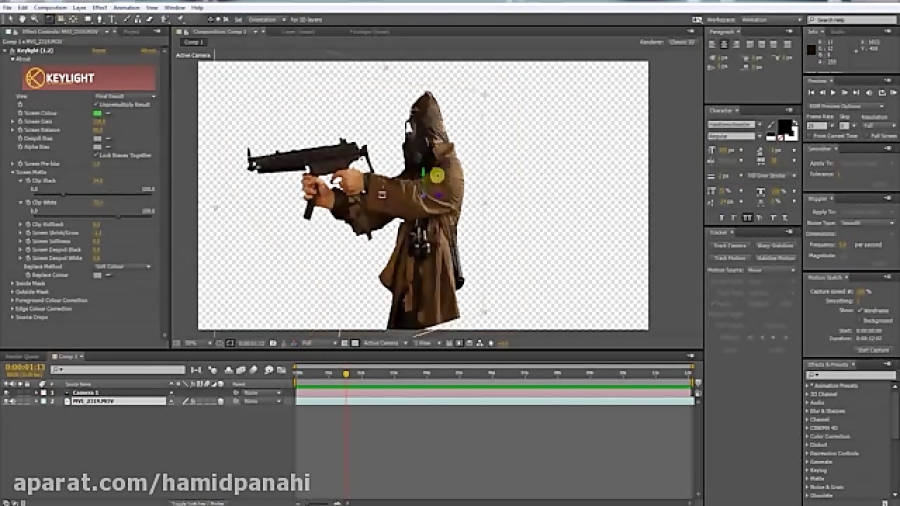900x506 pixels.
Task: Open the Motion Source dropdown in Tracker
Action: [x=772, y=270]
